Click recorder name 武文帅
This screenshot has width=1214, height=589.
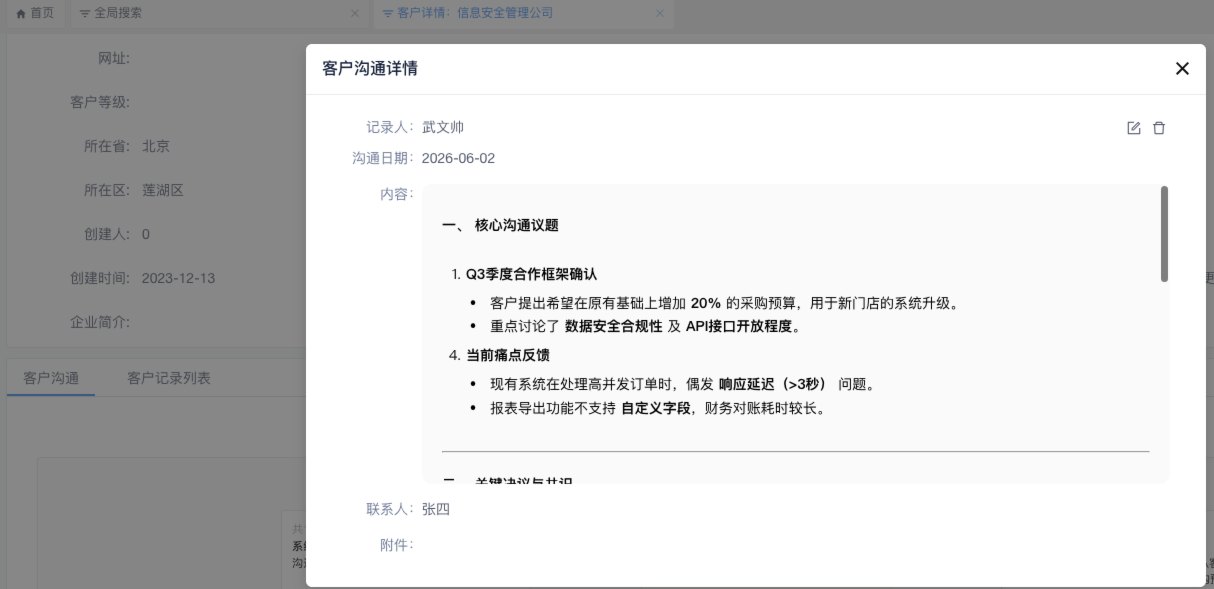tap(443, 127)
